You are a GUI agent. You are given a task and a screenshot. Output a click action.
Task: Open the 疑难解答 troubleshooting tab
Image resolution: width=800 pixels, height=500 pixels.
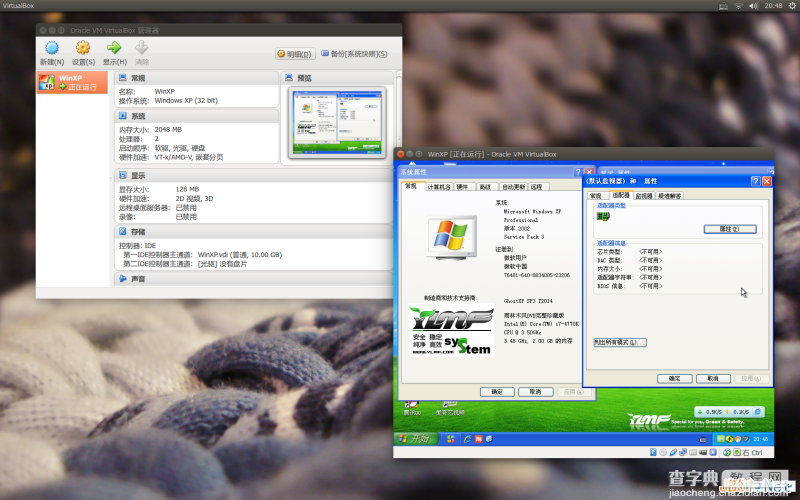click(x=669, y=196)
